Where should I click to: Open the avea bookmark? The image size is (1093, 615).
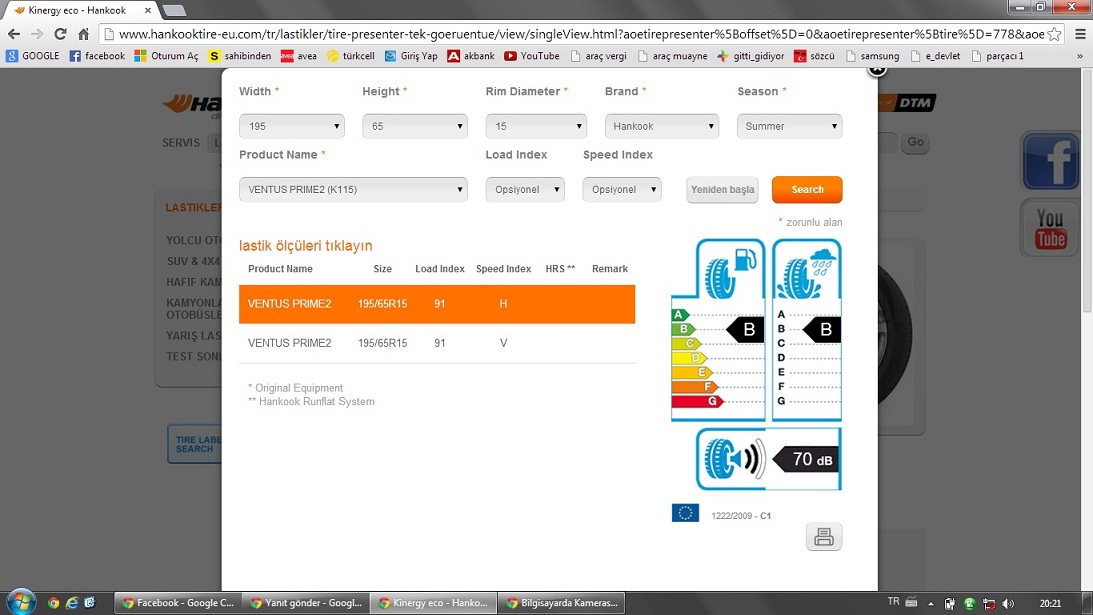pyautogui.click(x=298, y=56)
